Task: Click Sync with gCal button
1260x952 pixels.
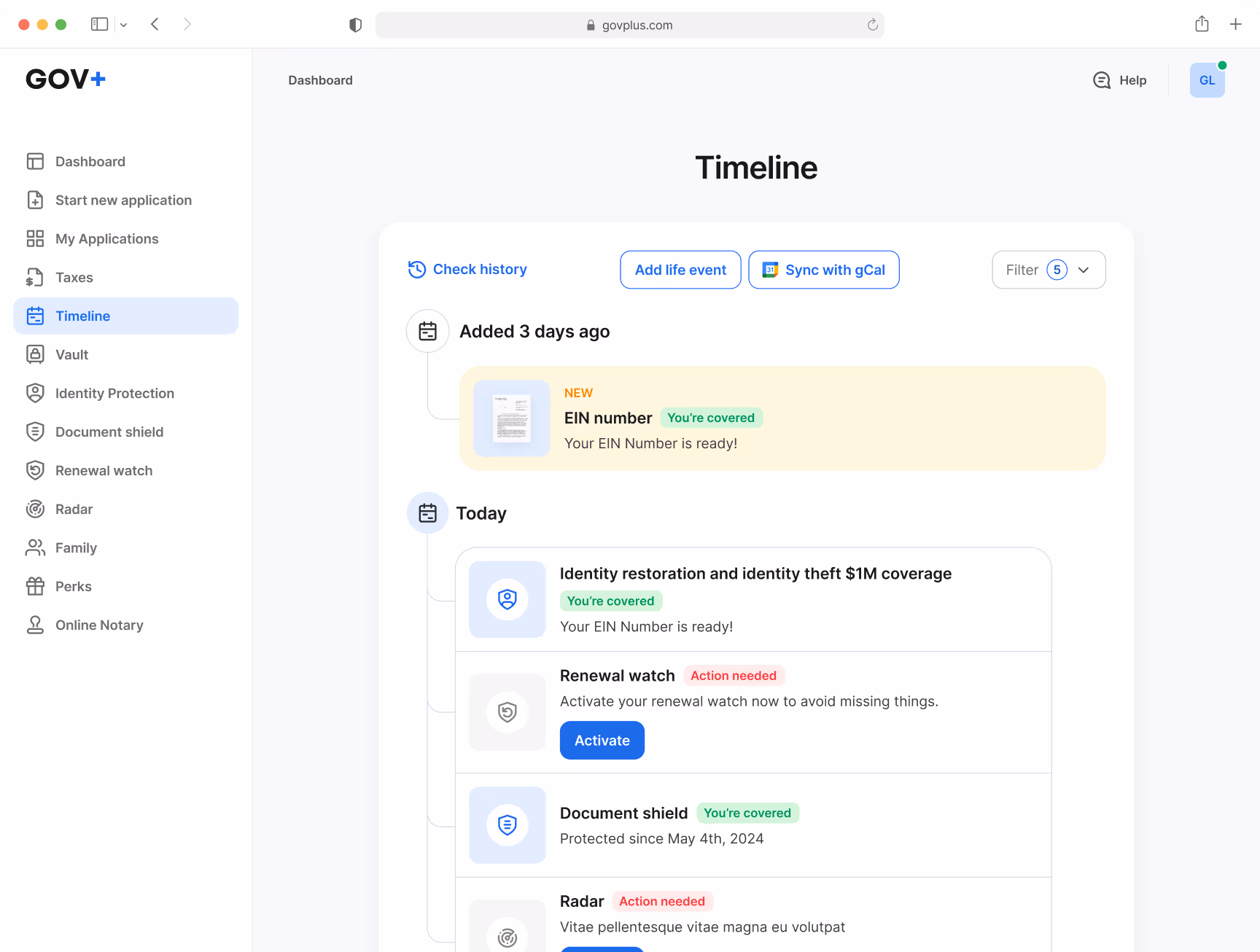Action: click(x=824, y=270)
